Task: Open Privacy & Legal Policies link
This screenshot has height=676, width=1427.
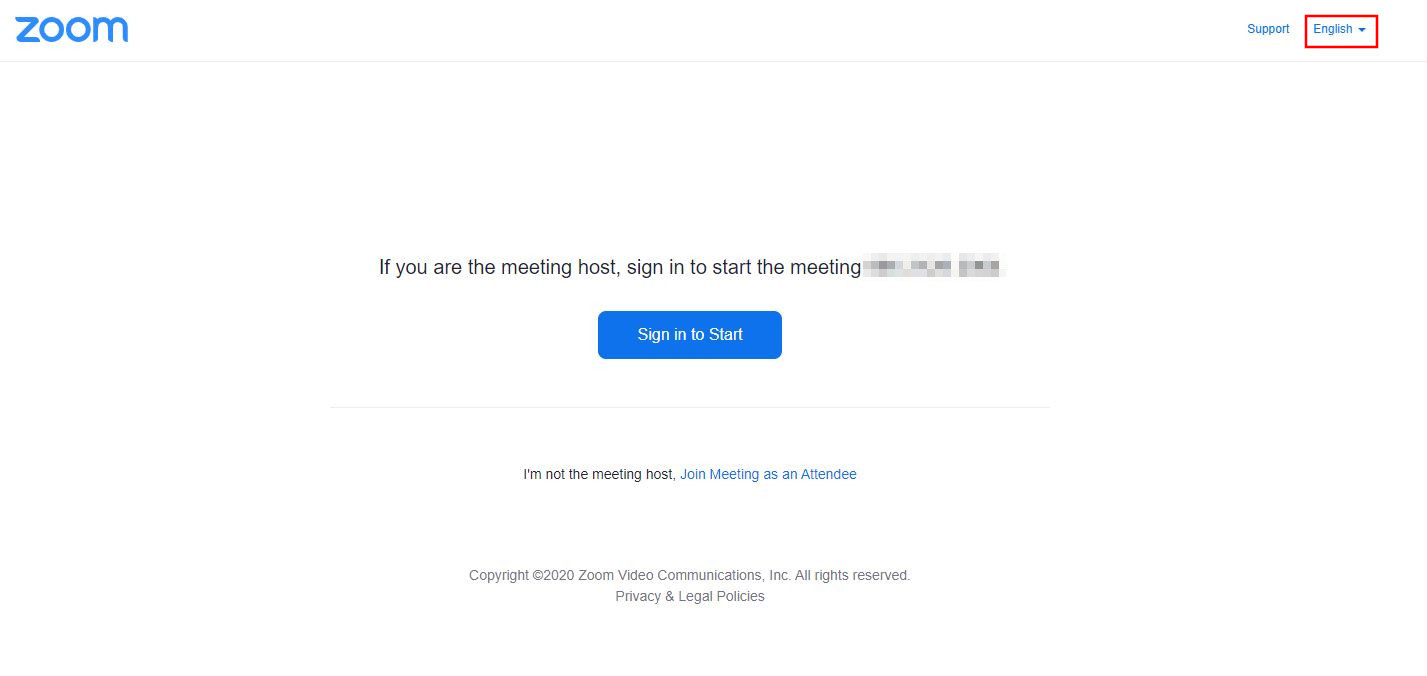Action: click(690, 596)
